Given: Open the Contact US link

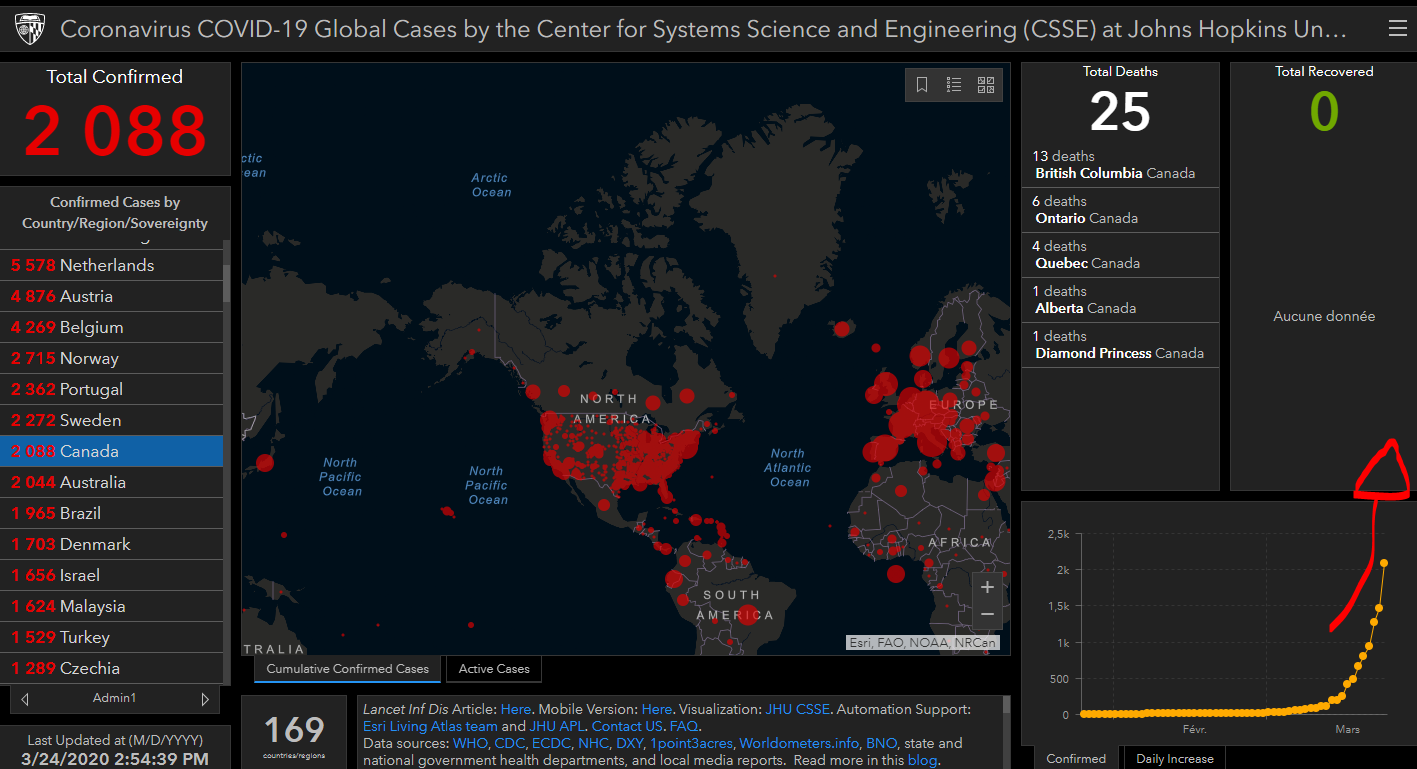Looking at the screenshot, I should click(627, 726).
